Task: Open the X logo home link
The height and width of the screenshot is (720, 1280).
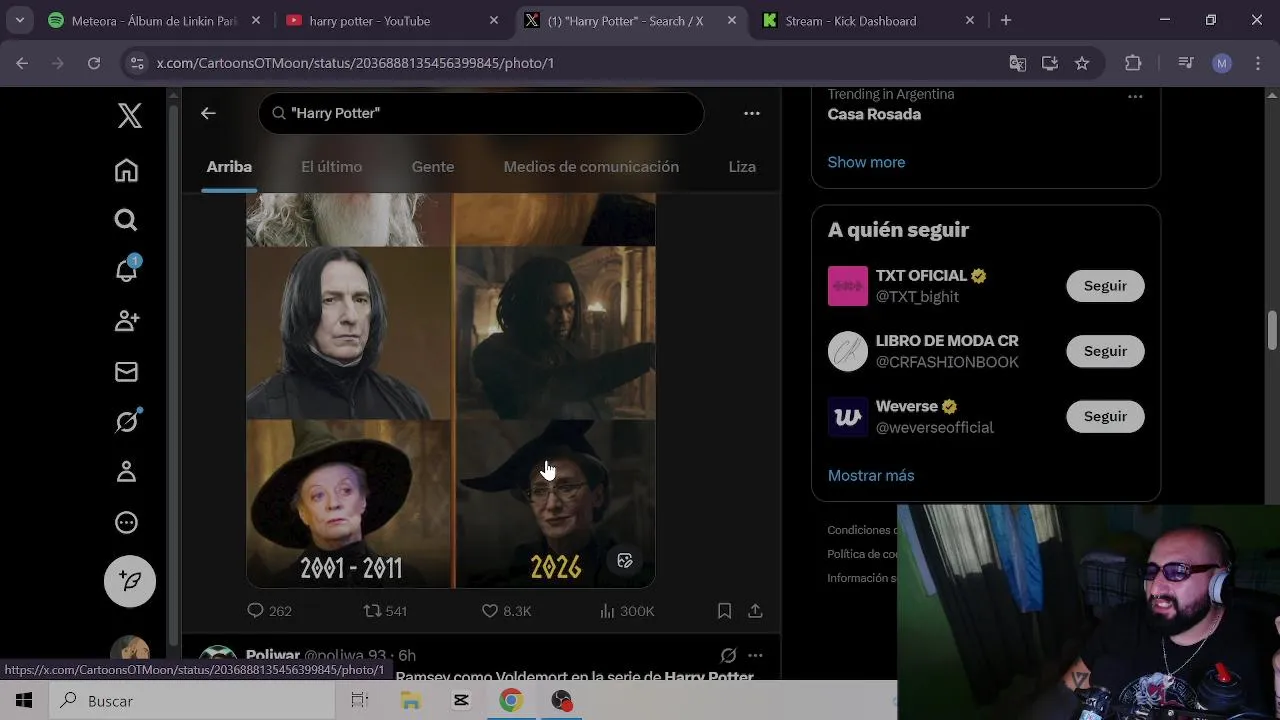Action: tap(129, 115)
